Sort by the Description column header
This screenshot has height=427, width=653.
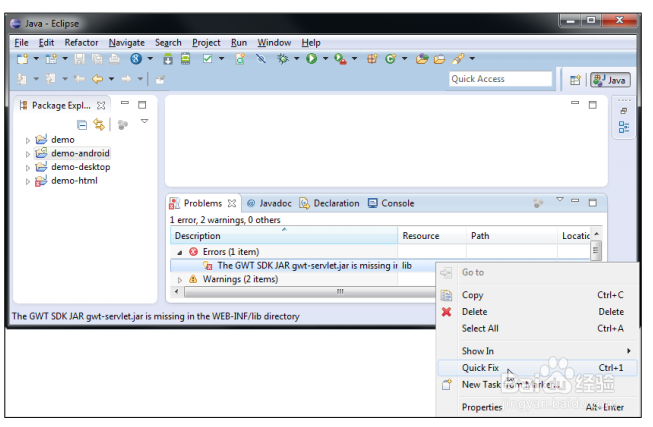(x=284, y=236)
